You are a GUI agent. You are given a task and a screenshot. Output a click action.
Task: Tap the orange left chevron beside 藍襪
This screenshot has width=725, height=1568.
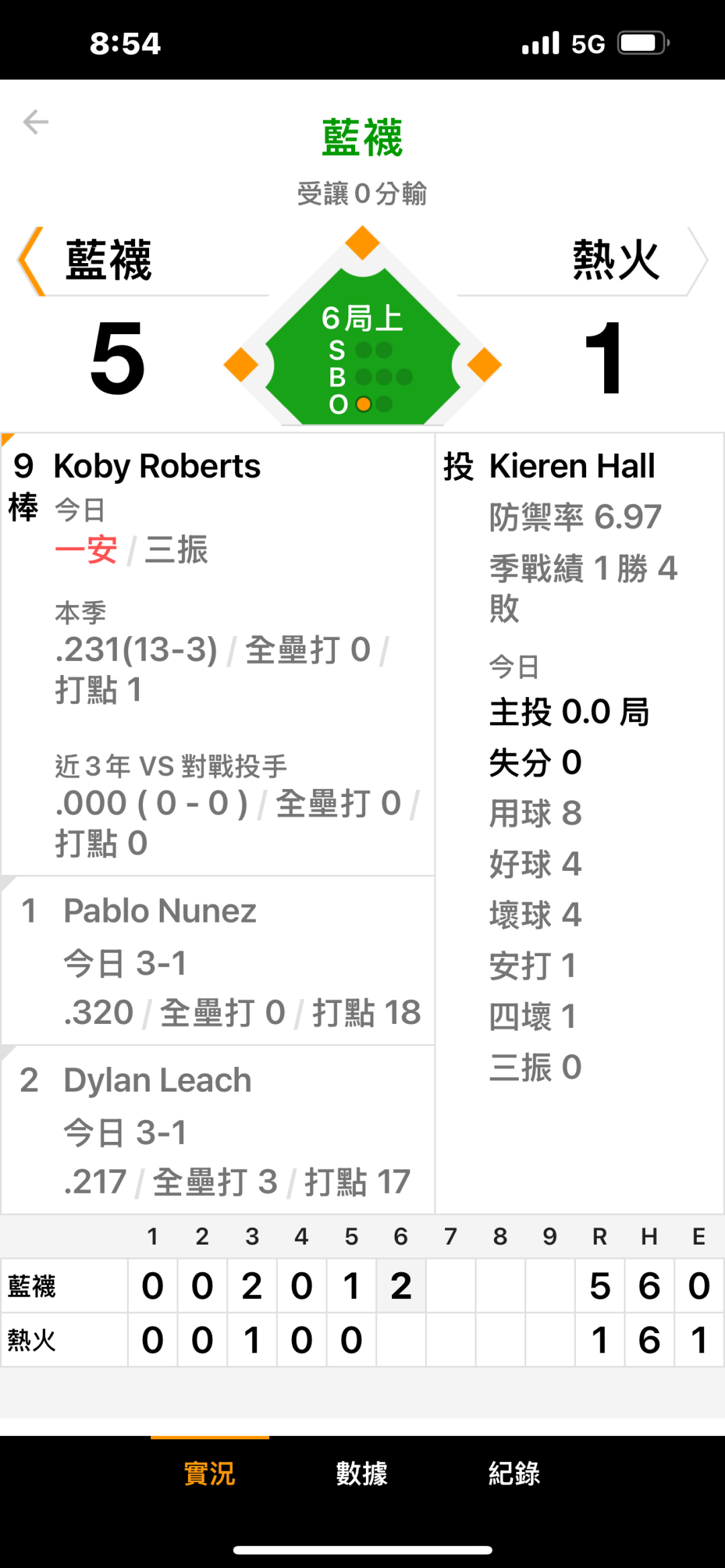point(32,261)
